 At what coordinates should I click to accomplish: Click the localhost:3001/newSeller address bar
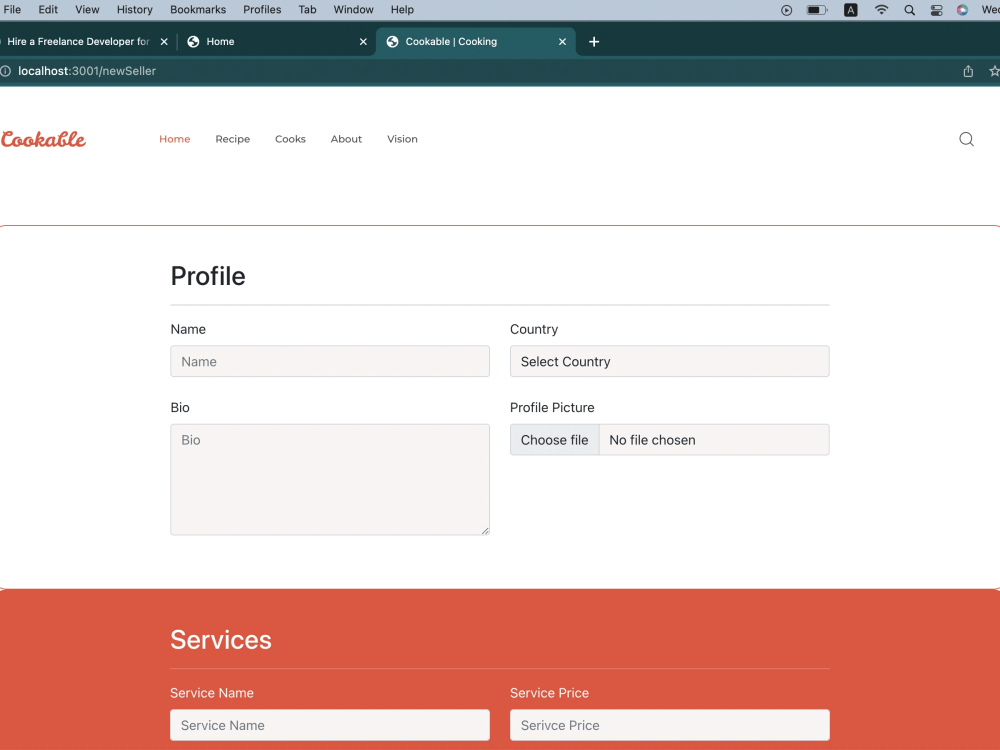tap(87, 71)
